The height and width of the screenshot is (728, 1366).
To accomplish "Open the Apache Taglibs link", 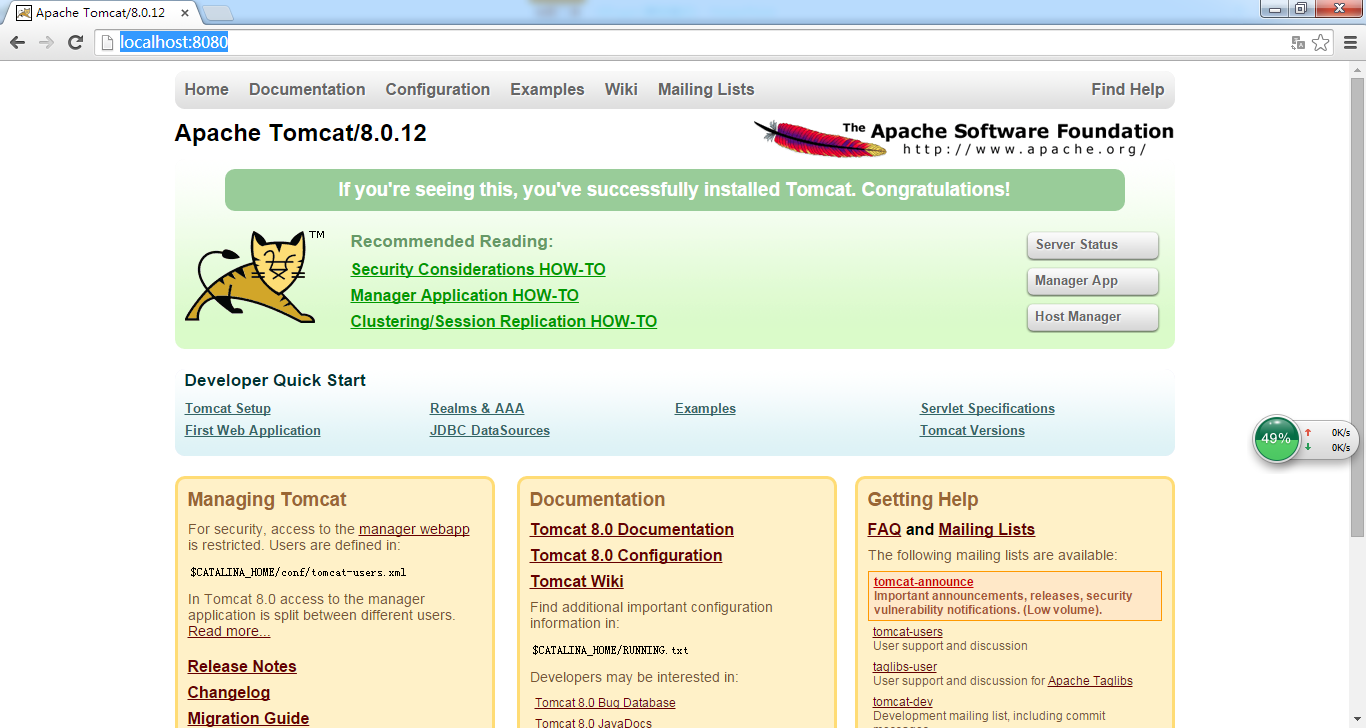I will pyautogui.click(x=1090, y=681).
